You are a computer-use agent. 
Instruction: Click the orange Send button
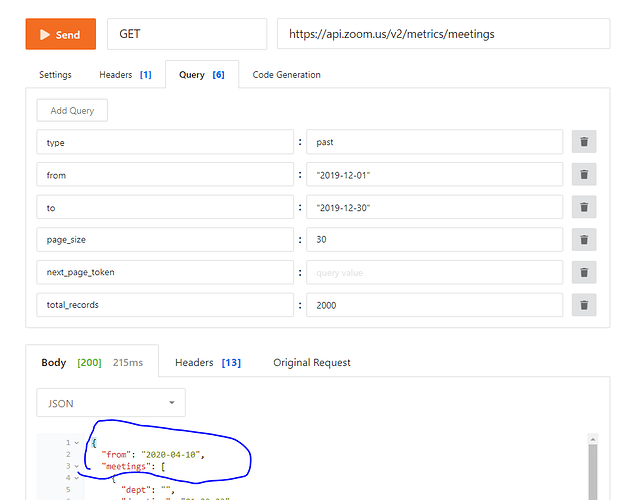pyautogui.click(x=60, y=34)
